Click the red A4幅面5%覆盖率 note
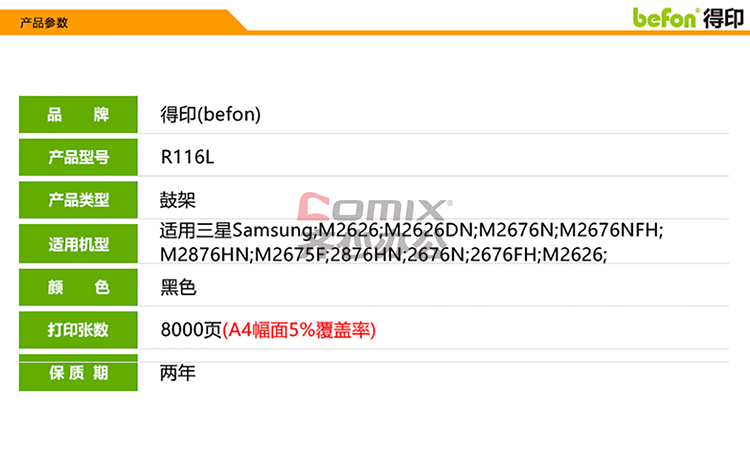Image resolution: width=750 pixels, height=451 pixels. click(299, 330)
